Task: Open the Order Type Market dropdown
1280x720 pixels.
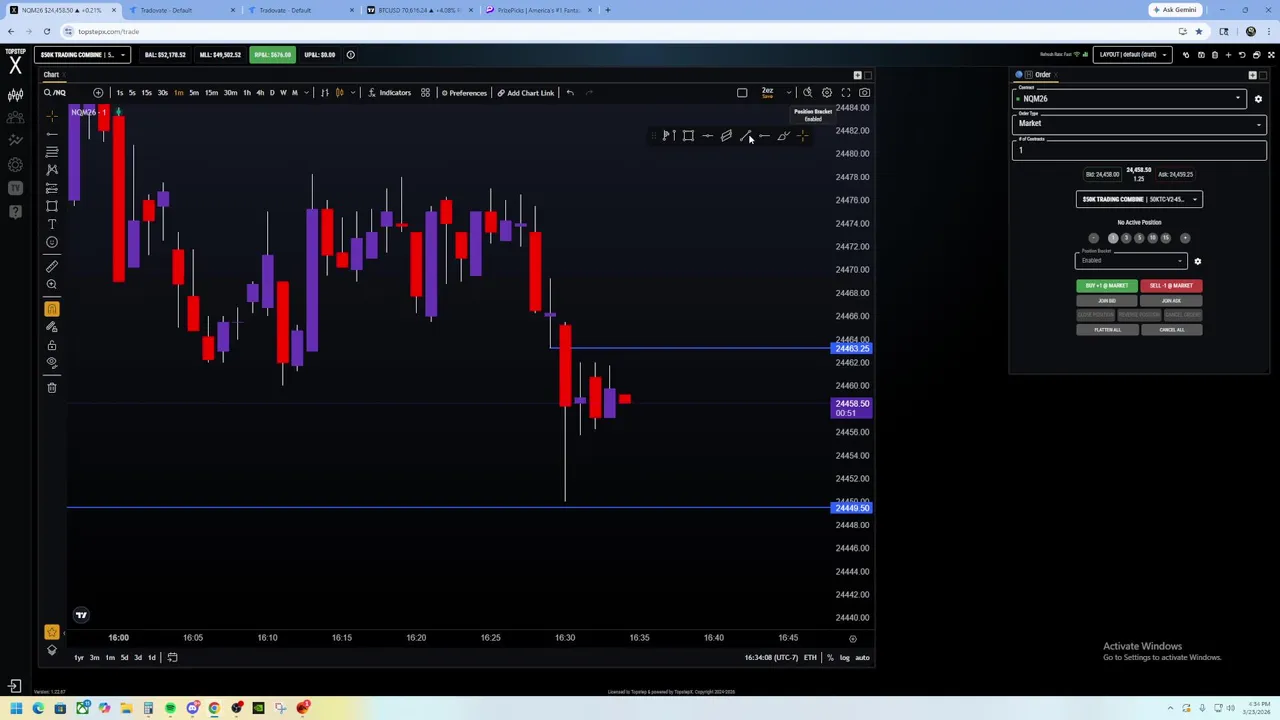Action: [x=1139, y=123]
